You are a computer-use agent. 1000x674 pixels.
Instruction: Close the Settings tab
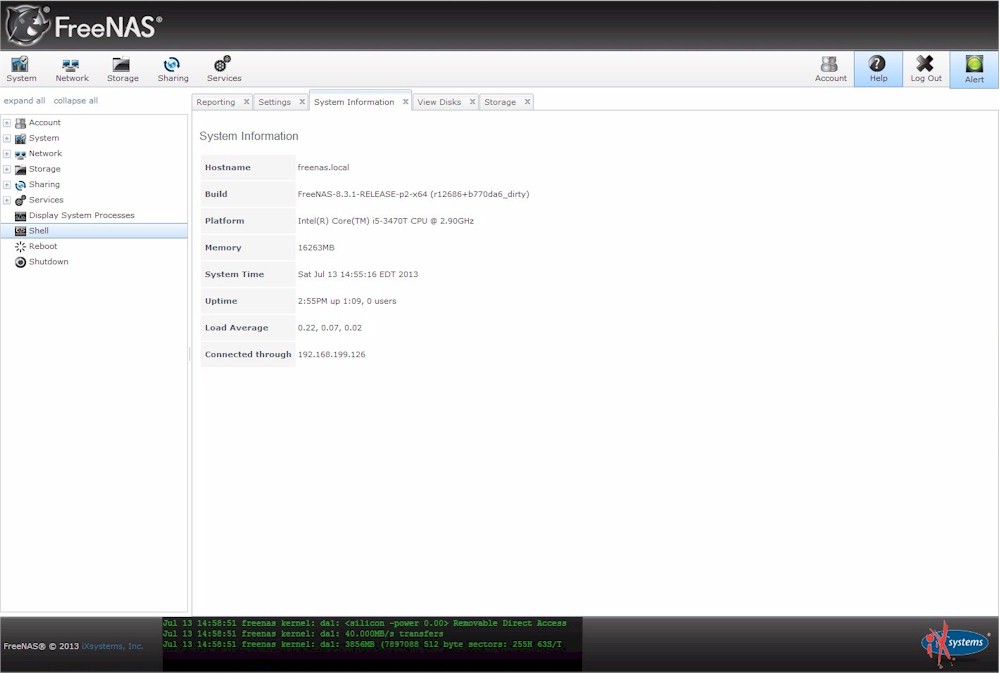(x=302, y=101)
